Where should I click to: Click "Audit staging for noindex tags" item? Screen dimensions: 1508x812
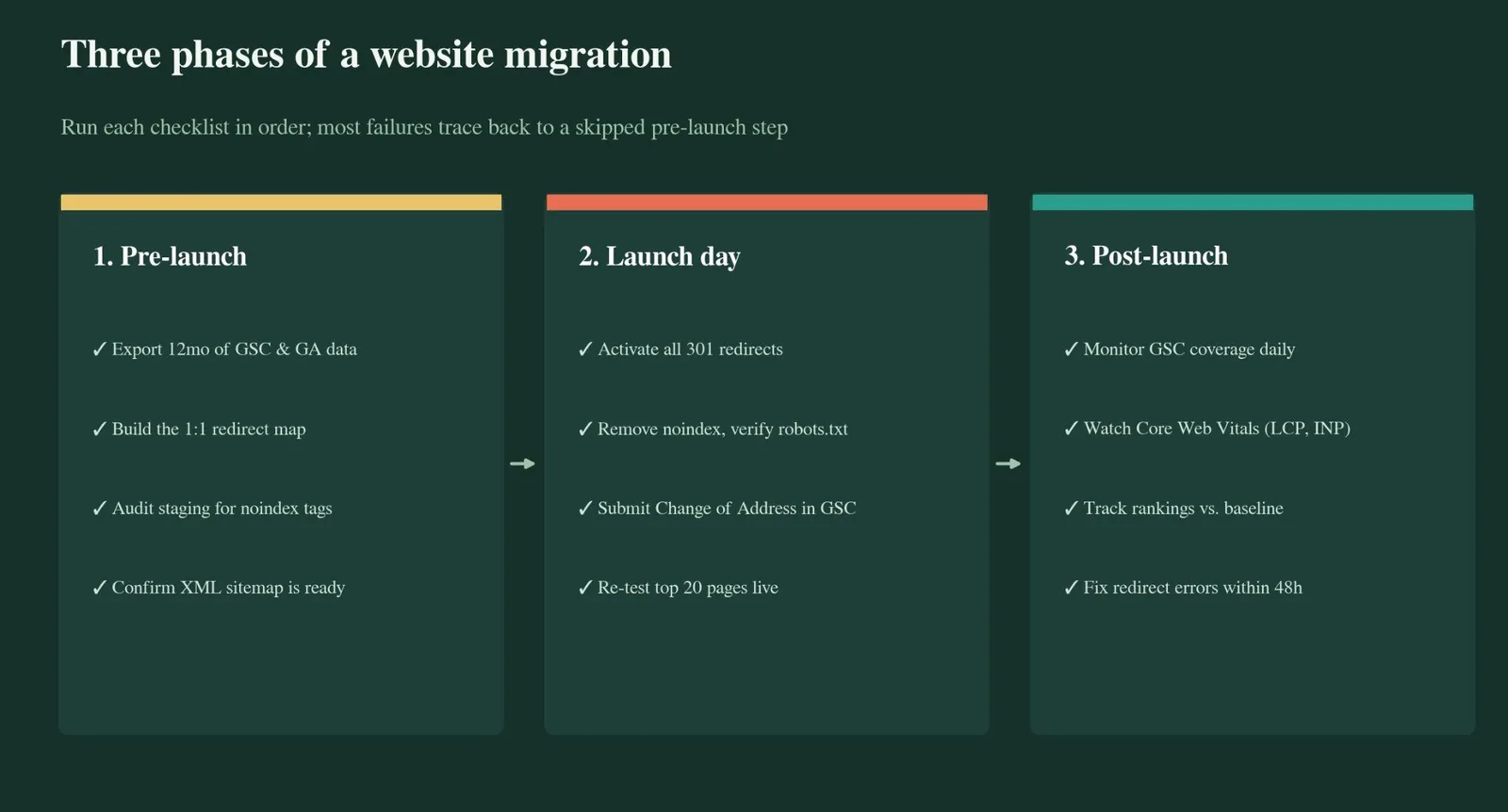pos(222,509)
